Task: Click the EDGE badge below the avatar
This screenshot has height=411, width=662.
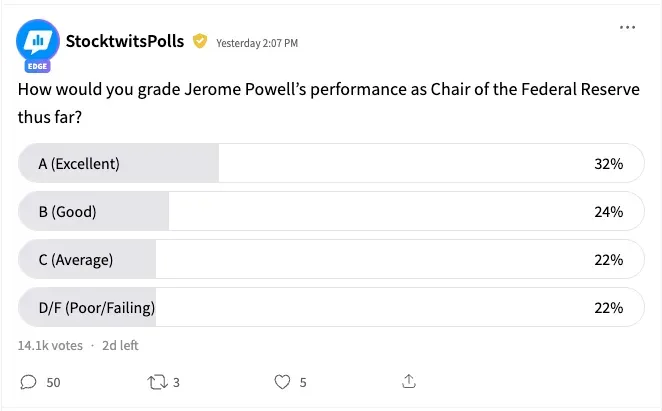Action: pyautogui.click(x=37, y=67)
